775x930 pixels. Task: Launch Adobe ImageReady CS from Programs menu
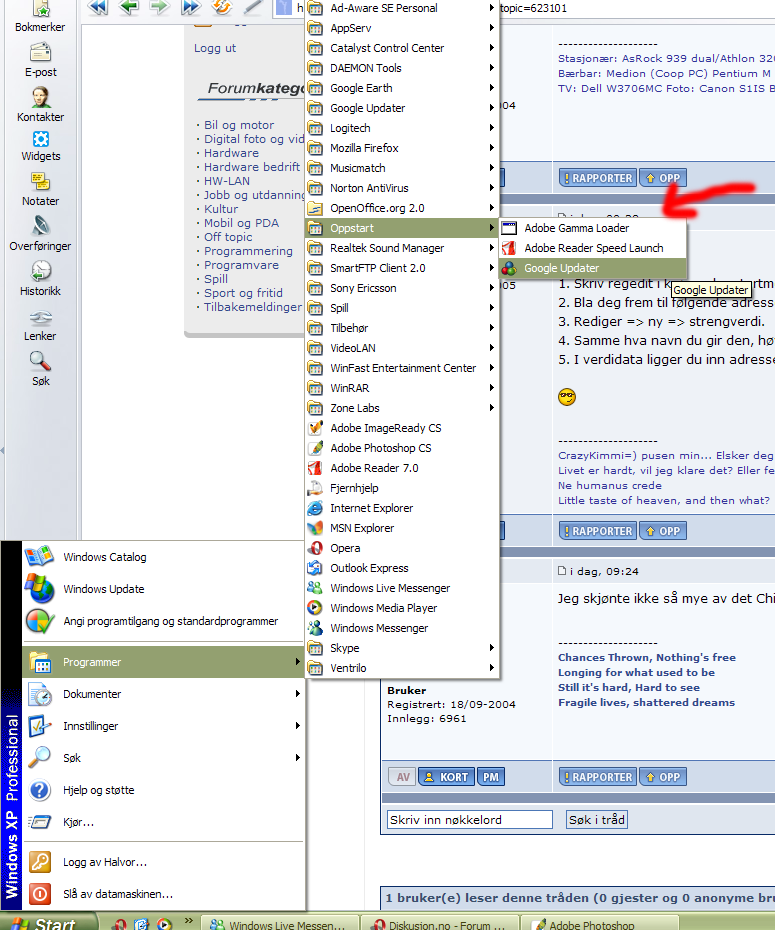(x=403, y=428)
